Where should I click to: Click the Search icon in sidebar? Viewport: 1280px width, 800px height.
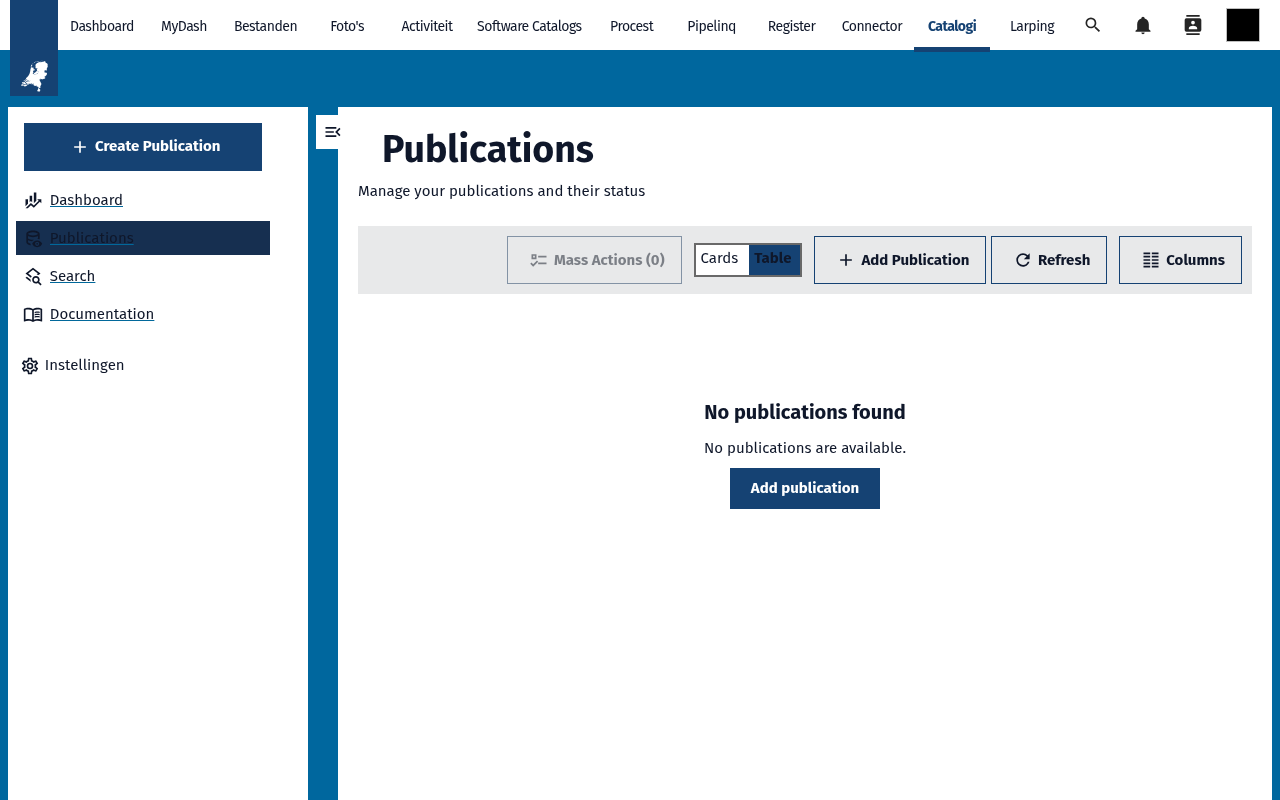(33, 276)
